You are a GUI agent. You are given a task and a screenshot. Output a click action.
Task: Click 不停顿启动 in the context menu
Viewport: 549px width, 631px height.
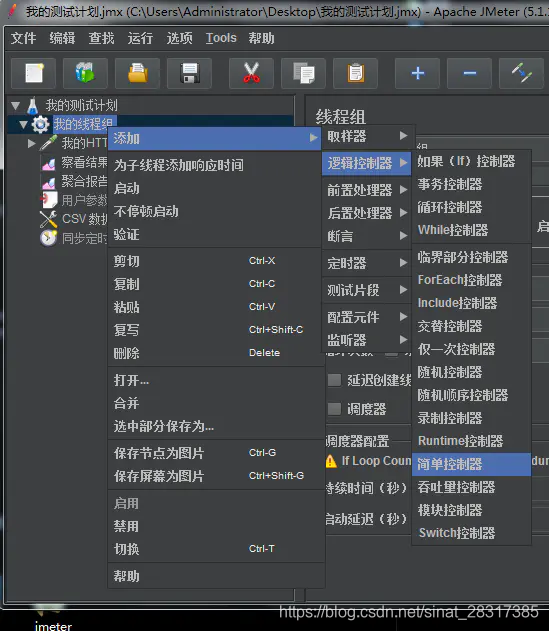216,211
